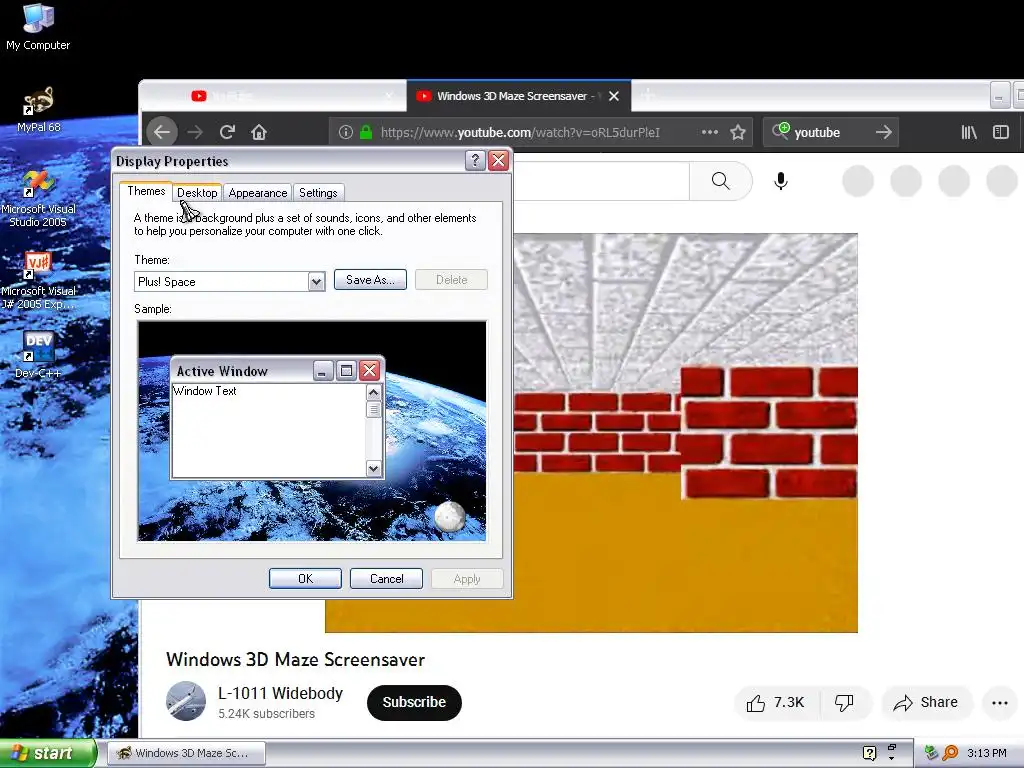Toggle the browser sidebar icon
The height and width of the screenshot is (768, 1024).
click(1000, 133)
